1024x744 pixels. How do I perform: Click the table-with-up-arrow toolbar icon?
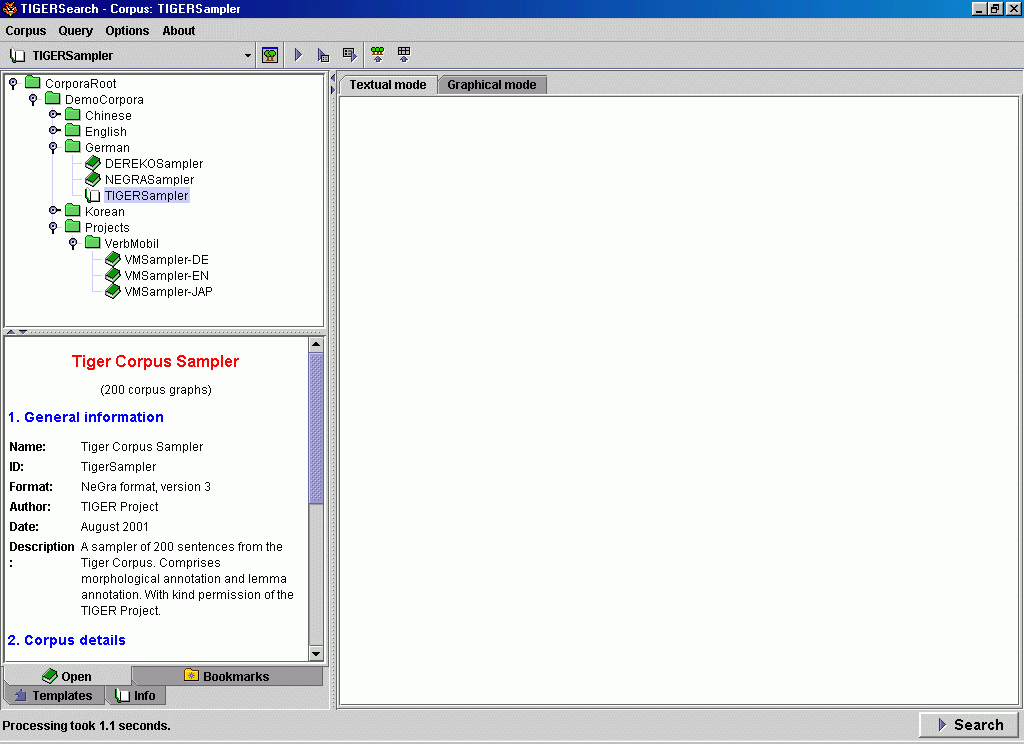pyautogui.click(x=404, y=55)
